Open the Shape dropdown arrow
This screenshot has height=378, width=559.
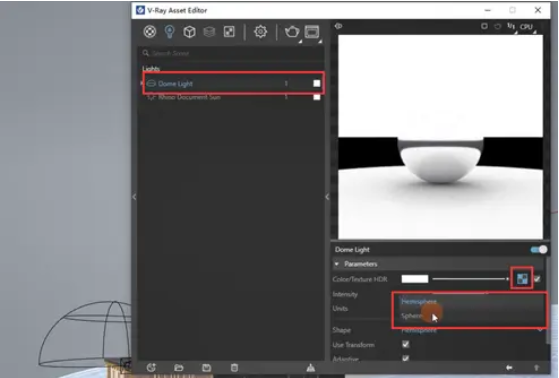point(540,330)
